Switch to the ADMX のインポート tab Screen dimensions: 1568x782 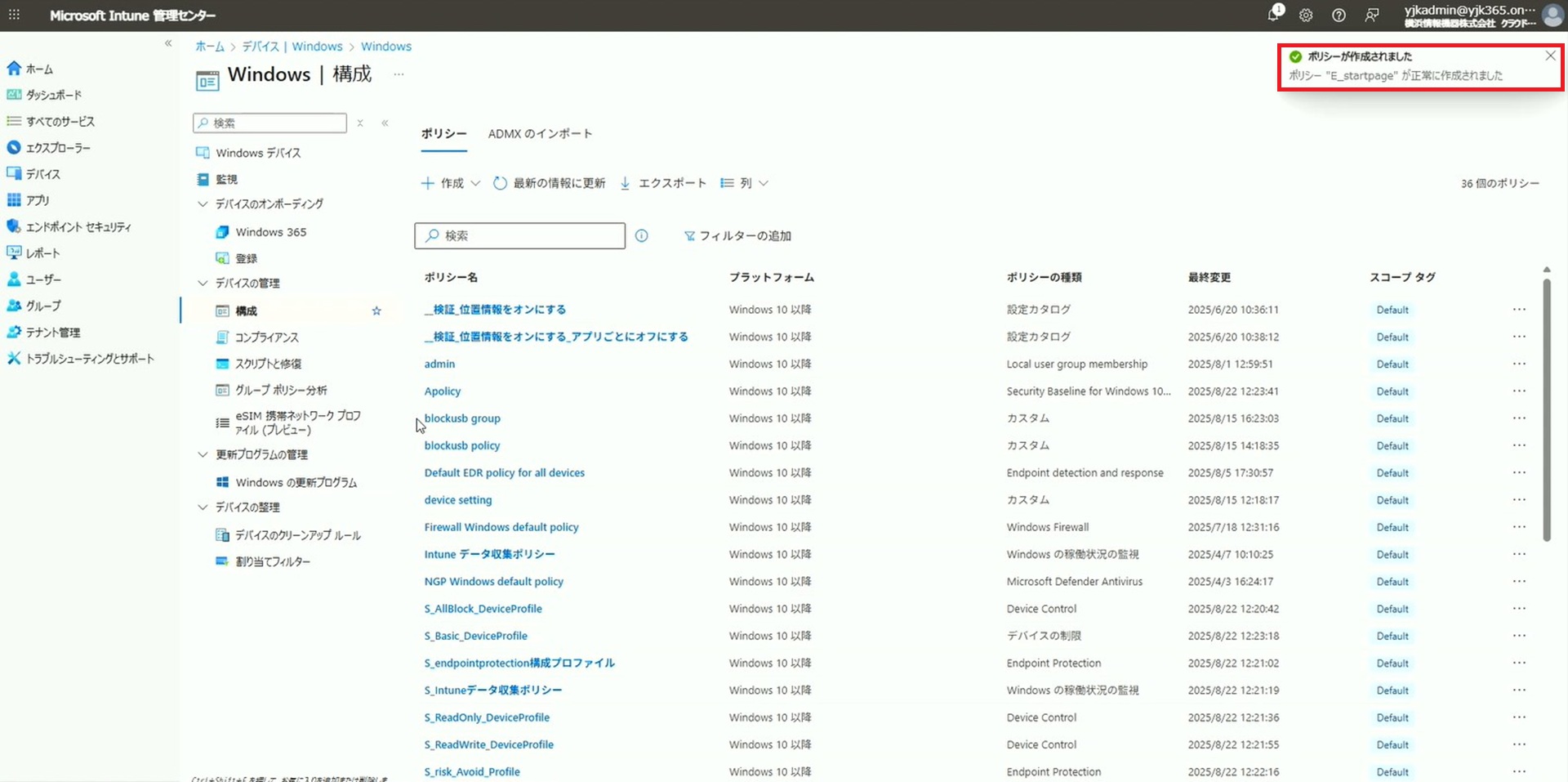pos(540,134)
